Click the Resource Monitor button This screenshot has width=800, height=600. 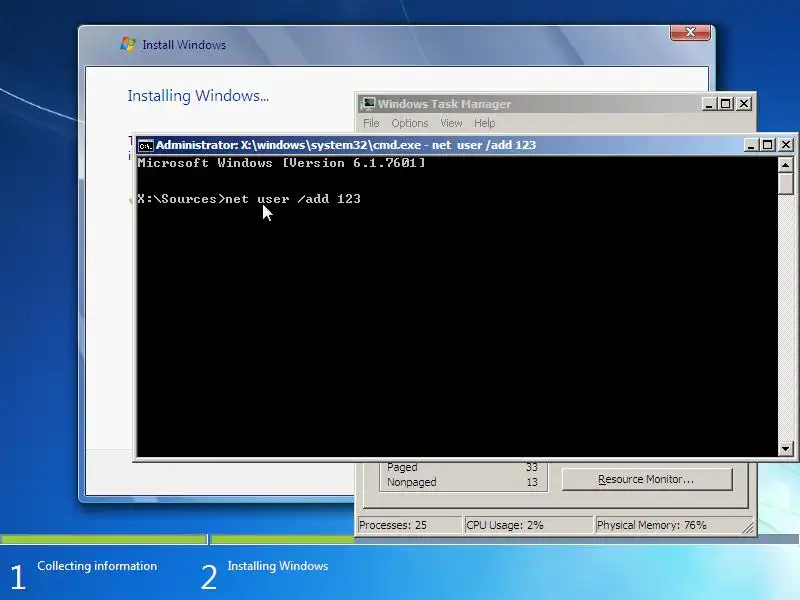(x=647, y=480)
